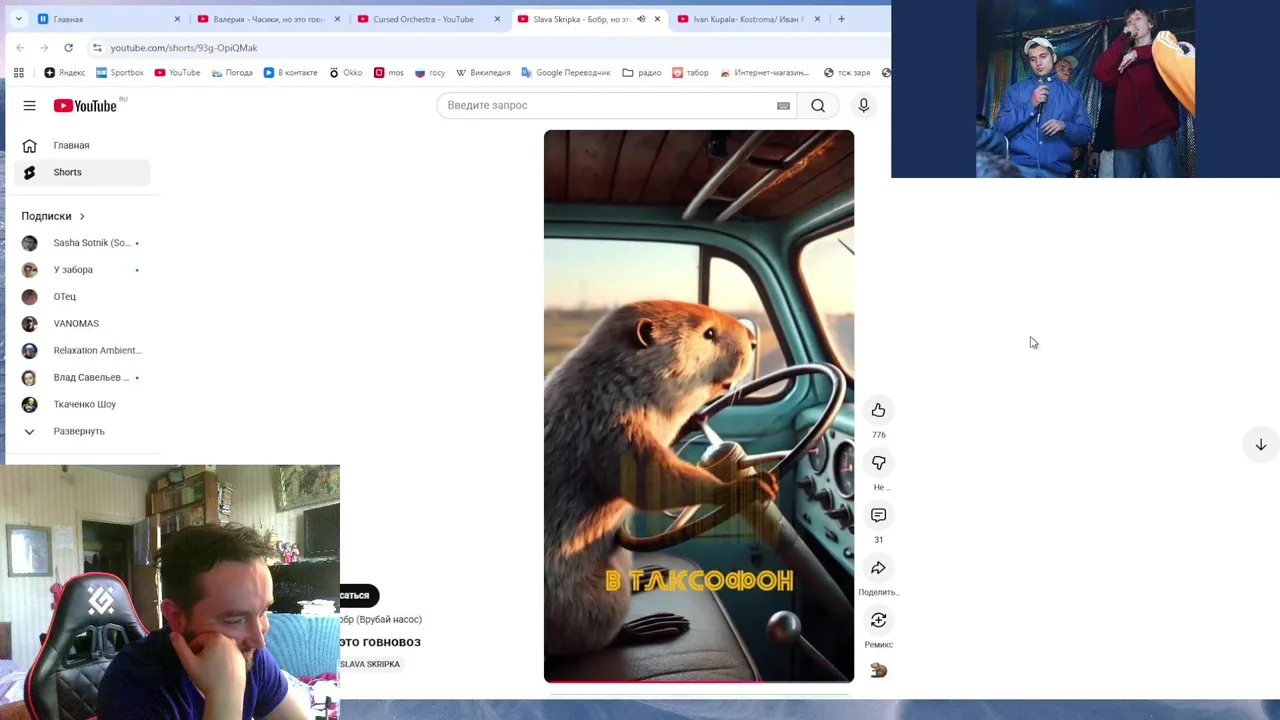Like the Short with thumbs up
Image resolution: width=1280 pixels, height=720 pixels.
[878, 410]
